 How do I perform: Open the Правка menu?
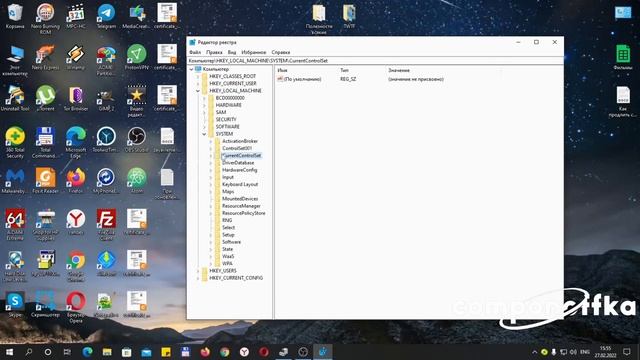click(214, 52)
